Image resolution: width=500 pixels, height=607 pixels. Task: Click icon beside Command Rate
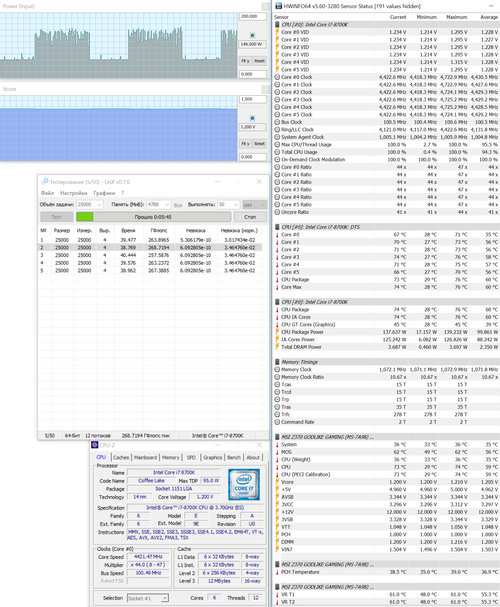click(277, 422)
